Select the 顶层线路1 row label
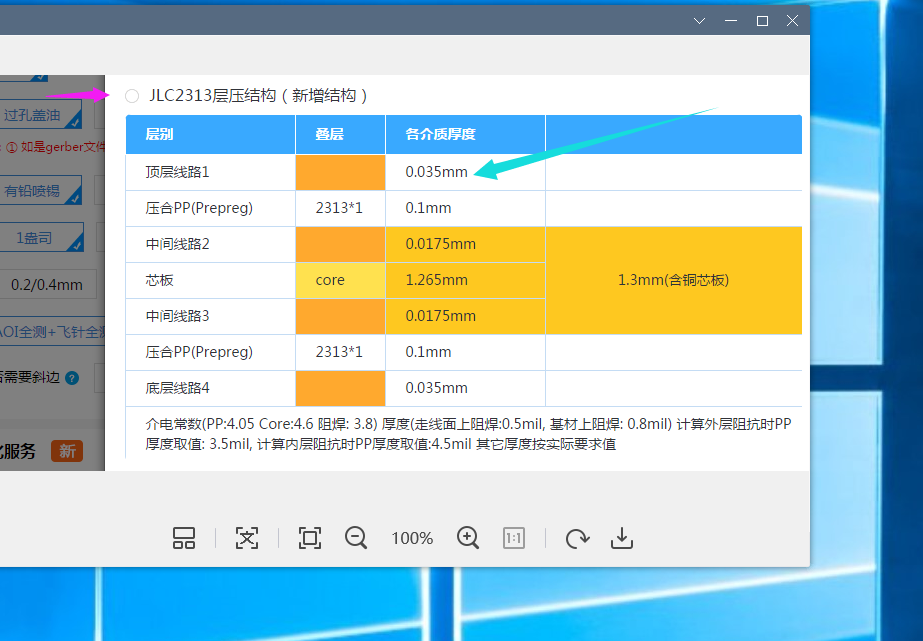Image resolution: width=923 pixels, height=641 pixels. [177, 172]
